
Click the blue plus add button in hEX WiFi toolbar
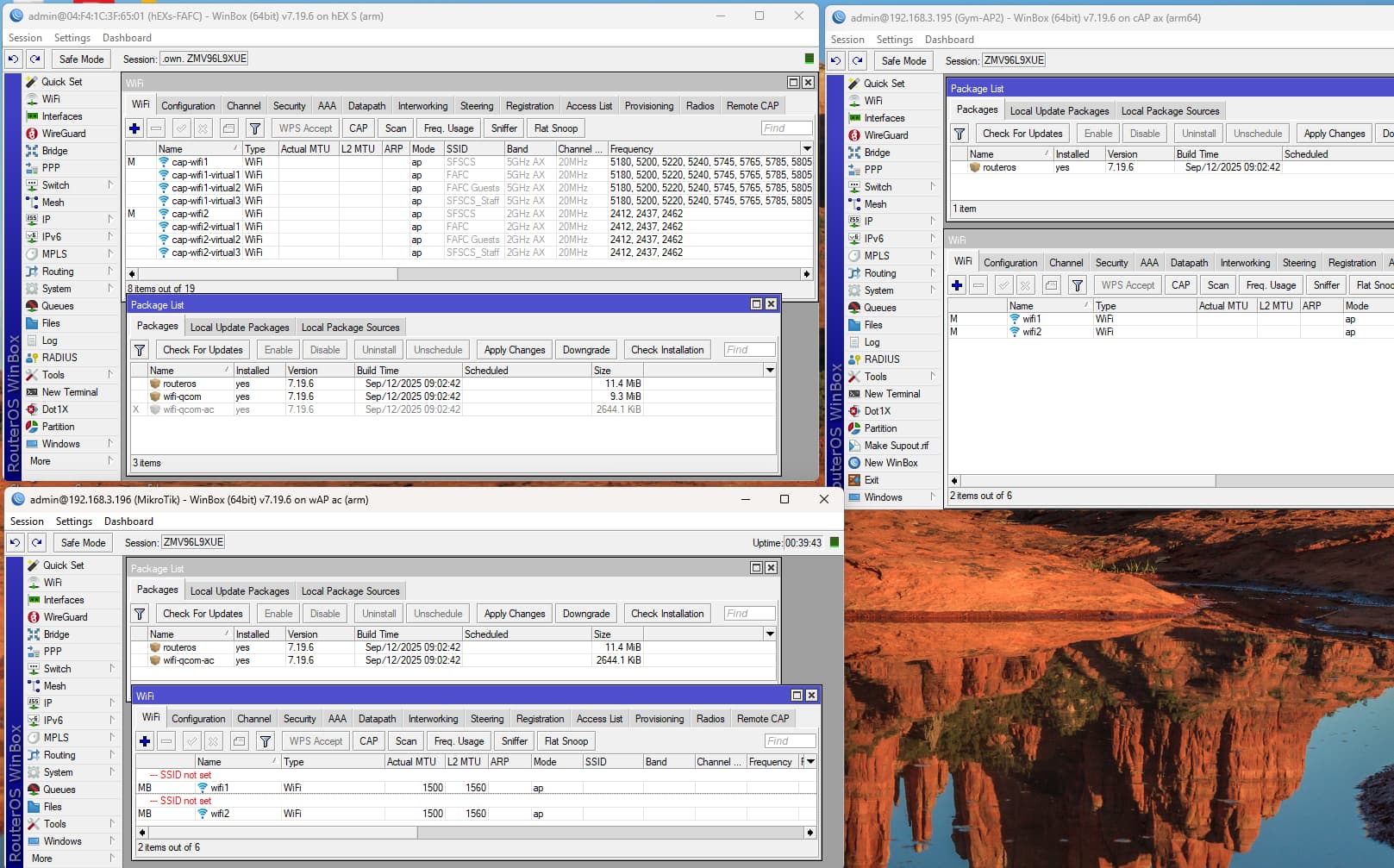point(134,128)
